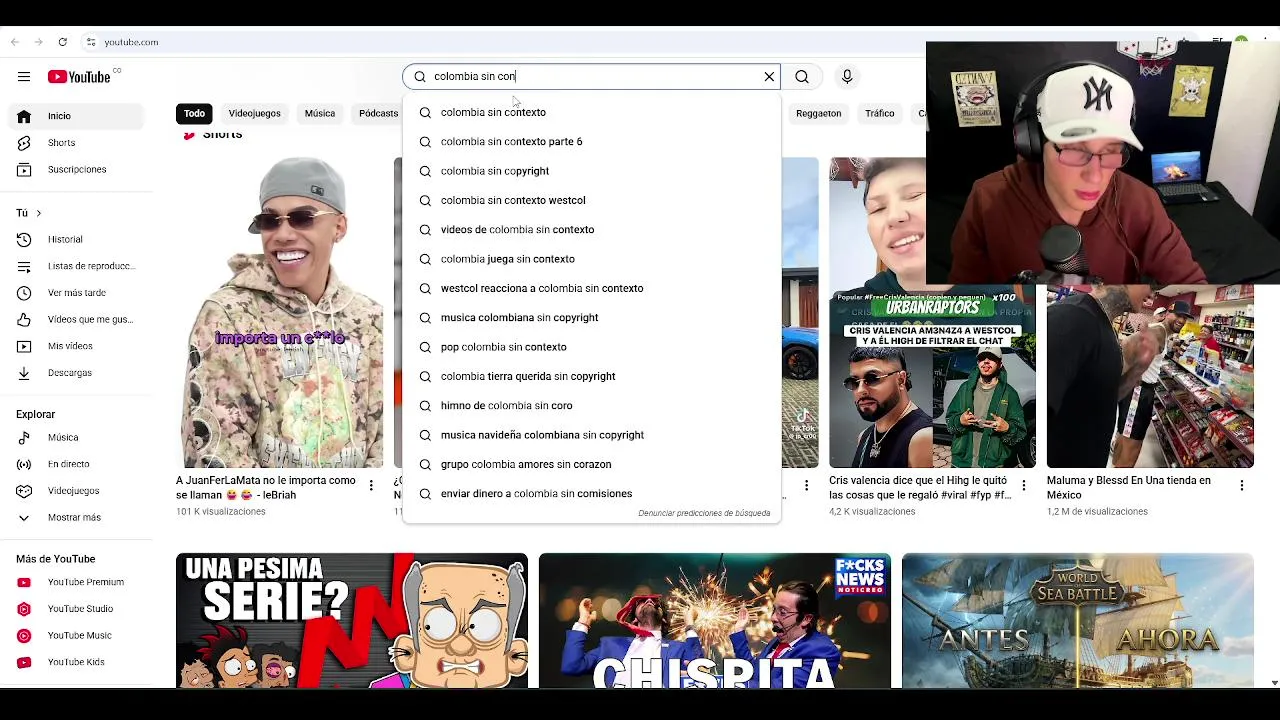
Task: Choose suggestion "colombia tierra querida sin copyright"
Action: (591, 376)
